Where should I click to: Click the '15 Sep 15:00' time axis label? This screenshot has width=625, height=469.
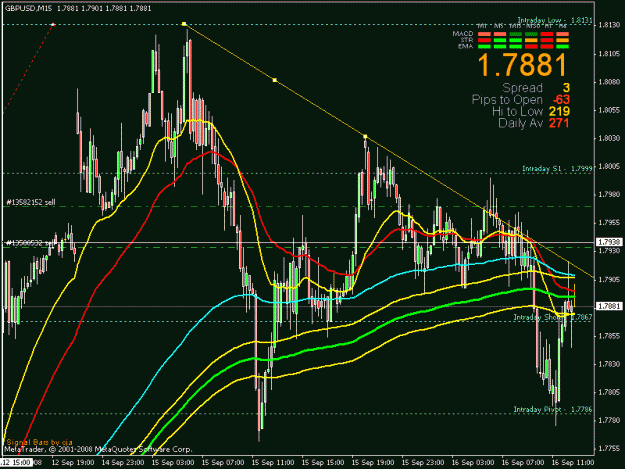click(x=323, y=463)
